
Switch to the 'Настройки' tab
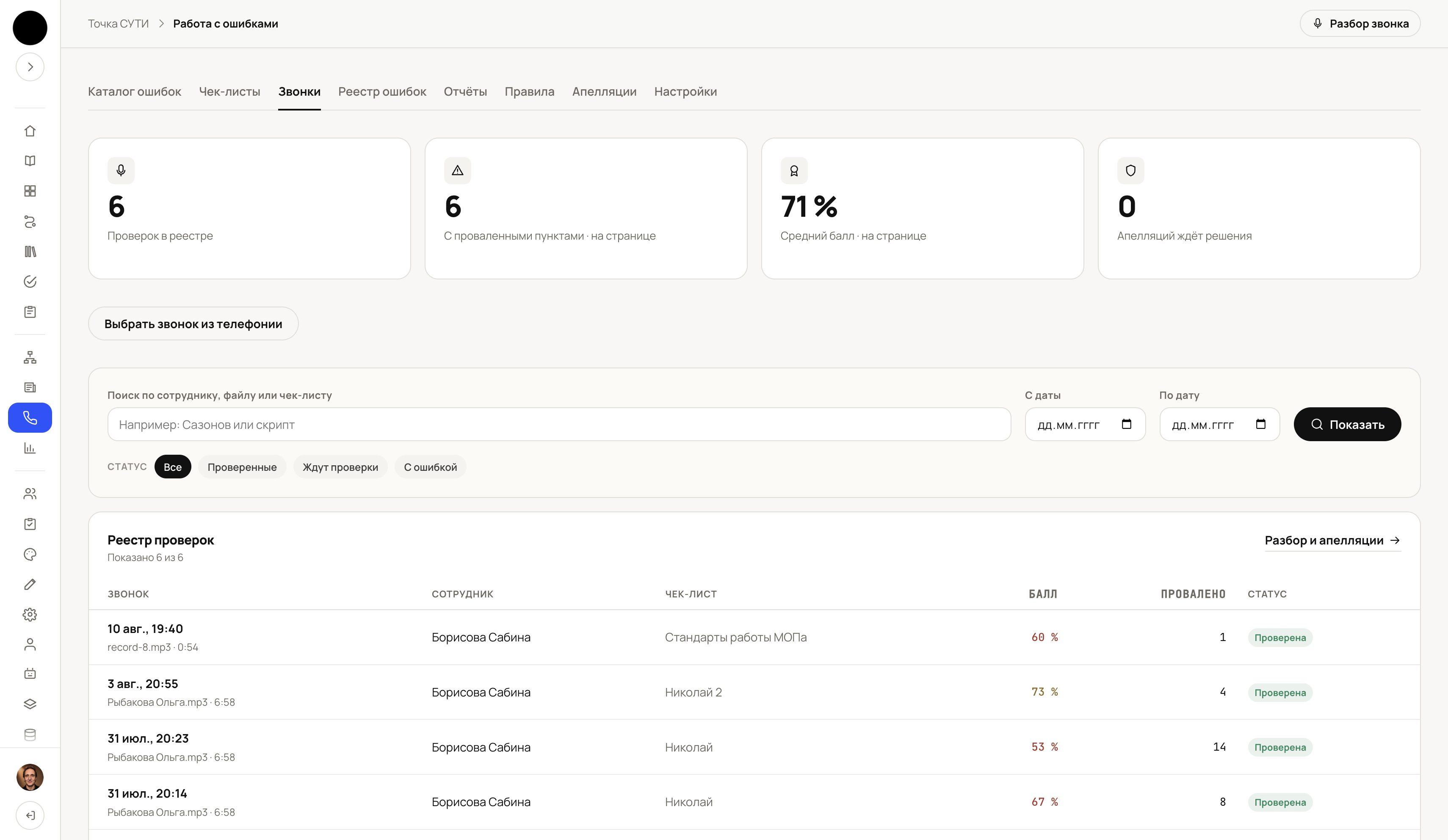[x=685, y=92]
